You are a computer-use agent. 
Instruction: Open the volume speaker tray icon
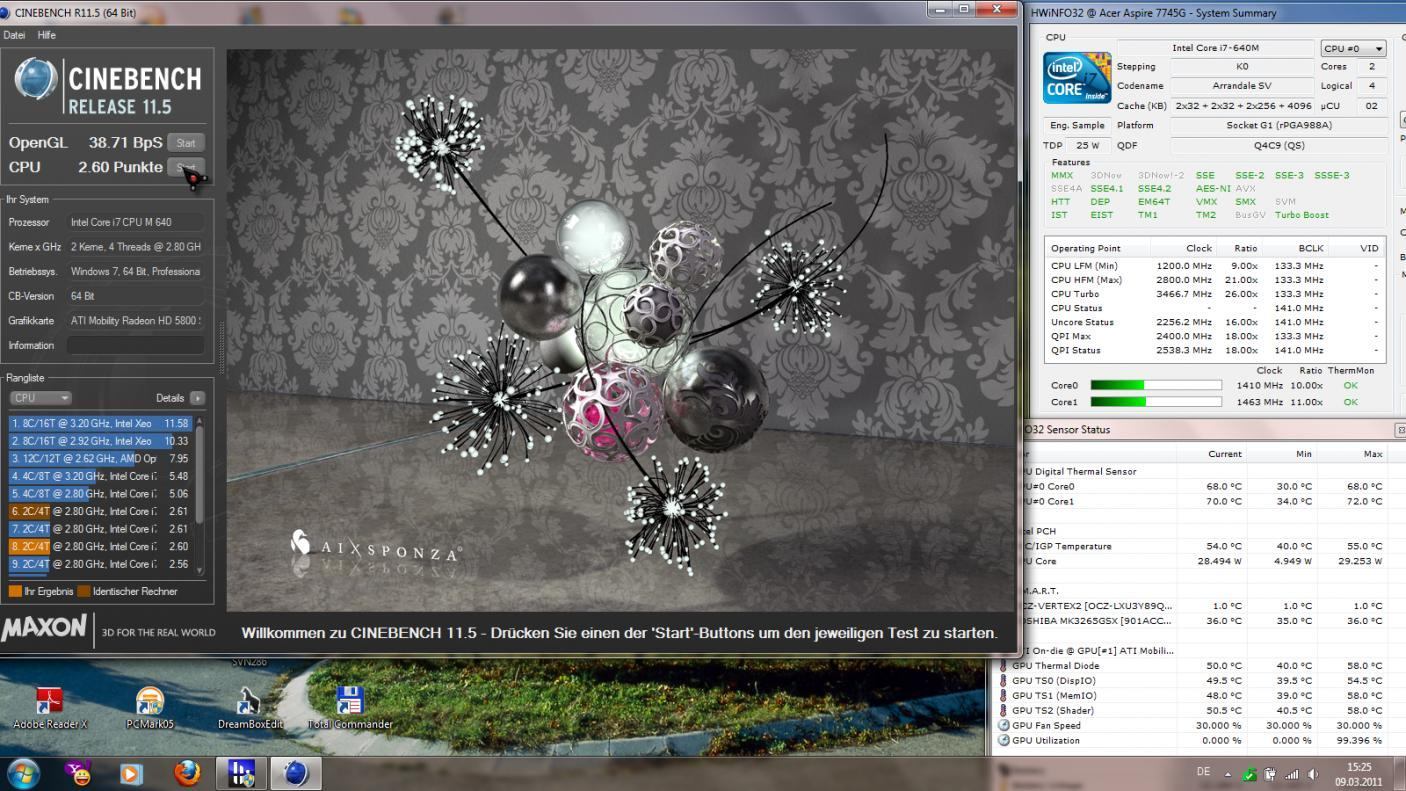(1313, 774)
